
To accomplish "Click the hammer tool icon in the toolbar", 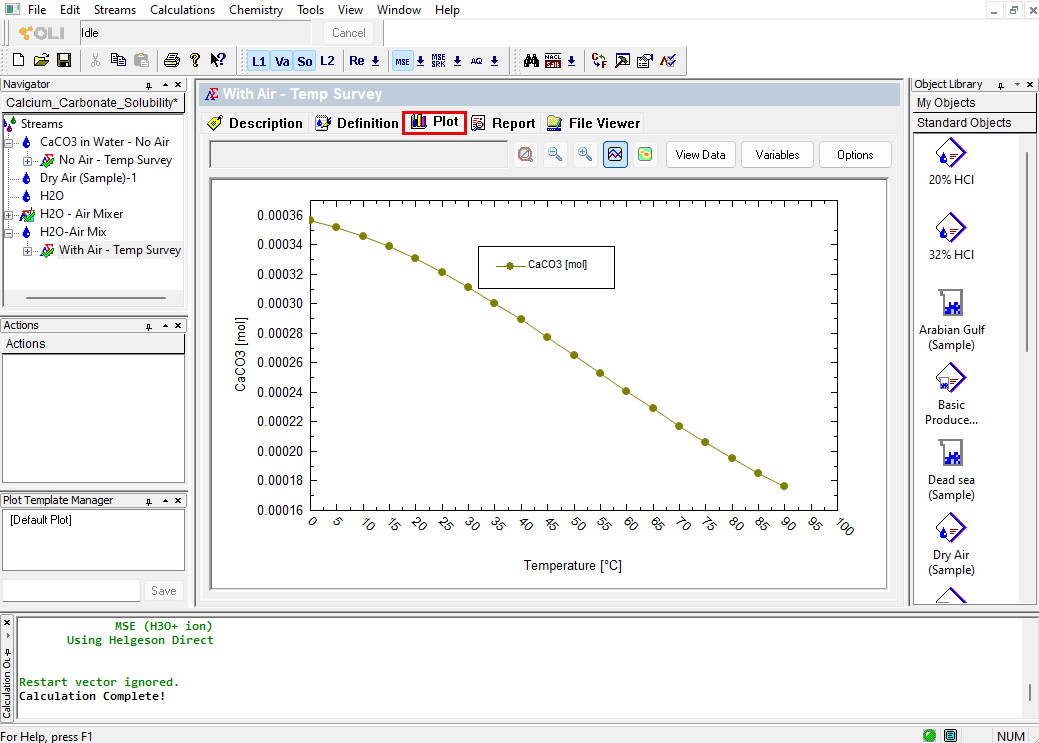I will click(622, 61).
